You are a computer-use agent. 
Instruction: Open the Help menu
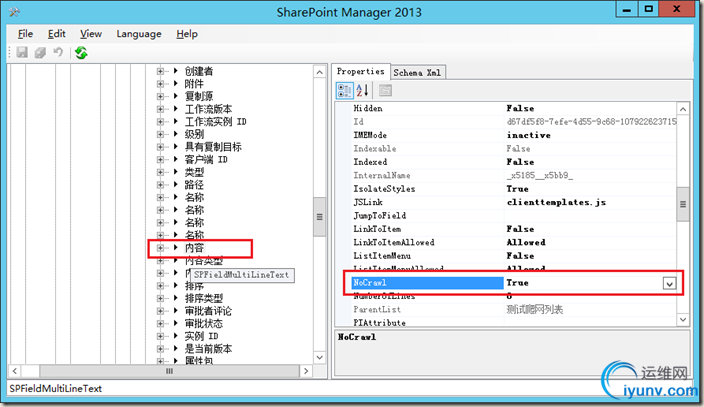187,34
